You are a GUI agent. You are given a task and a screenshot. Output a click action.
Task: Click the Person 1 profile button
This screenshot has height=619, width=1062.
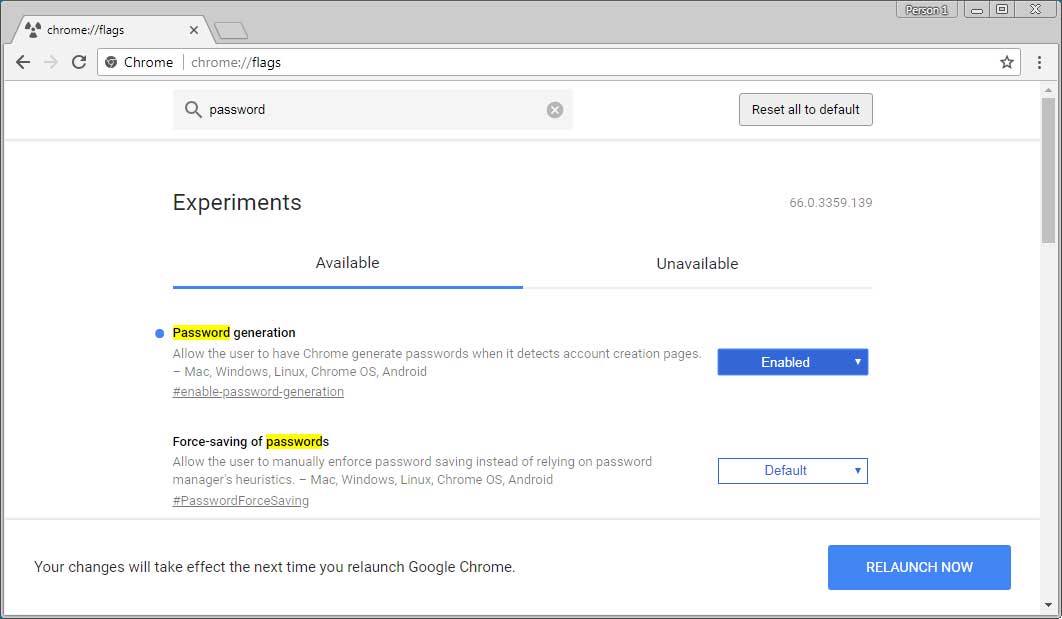pyautogui.click(x=926, y=9)
